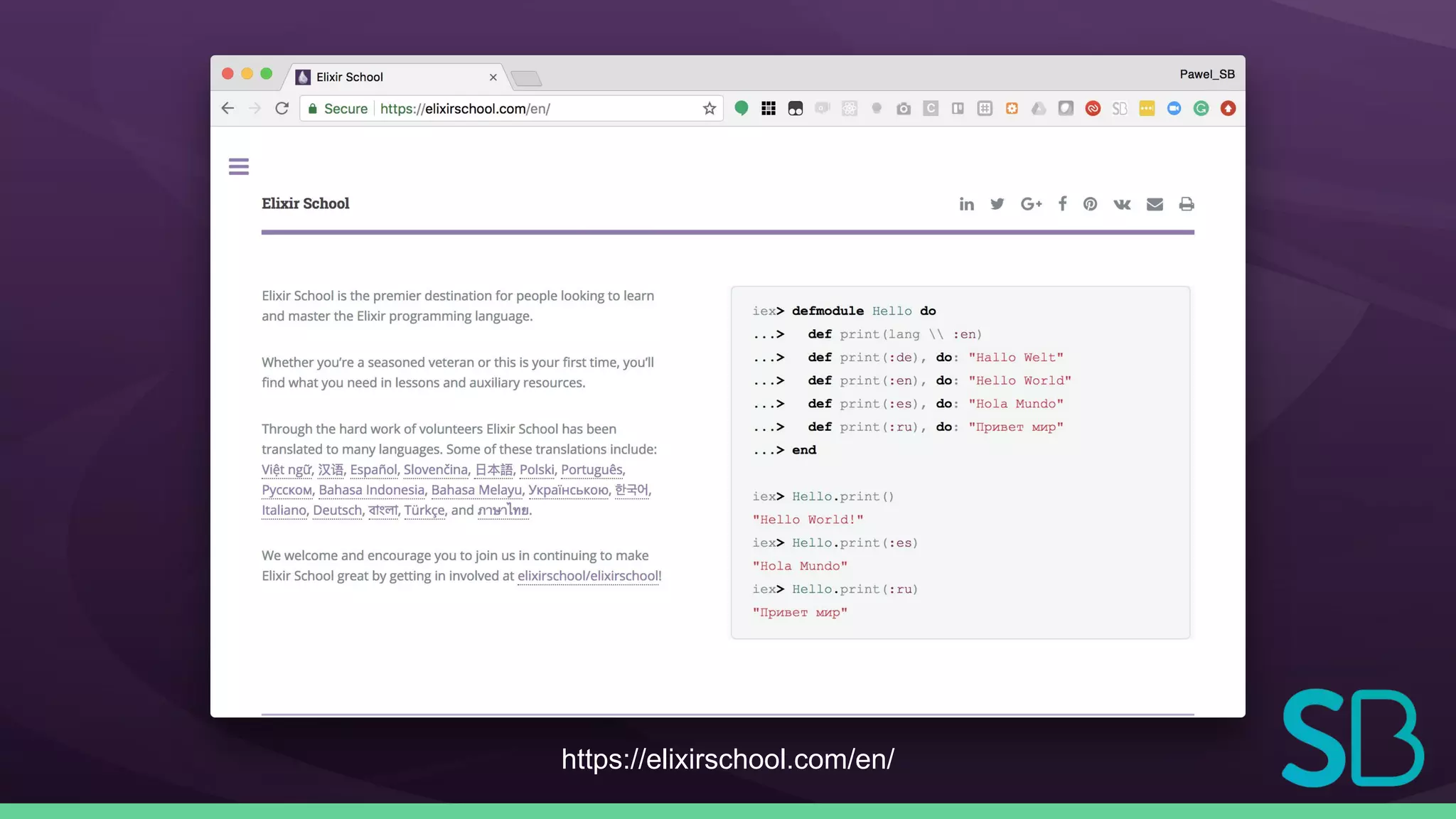Open the 한국어 translation link
This screenshot has height=819, width=1456.
[x=631, y=490]
